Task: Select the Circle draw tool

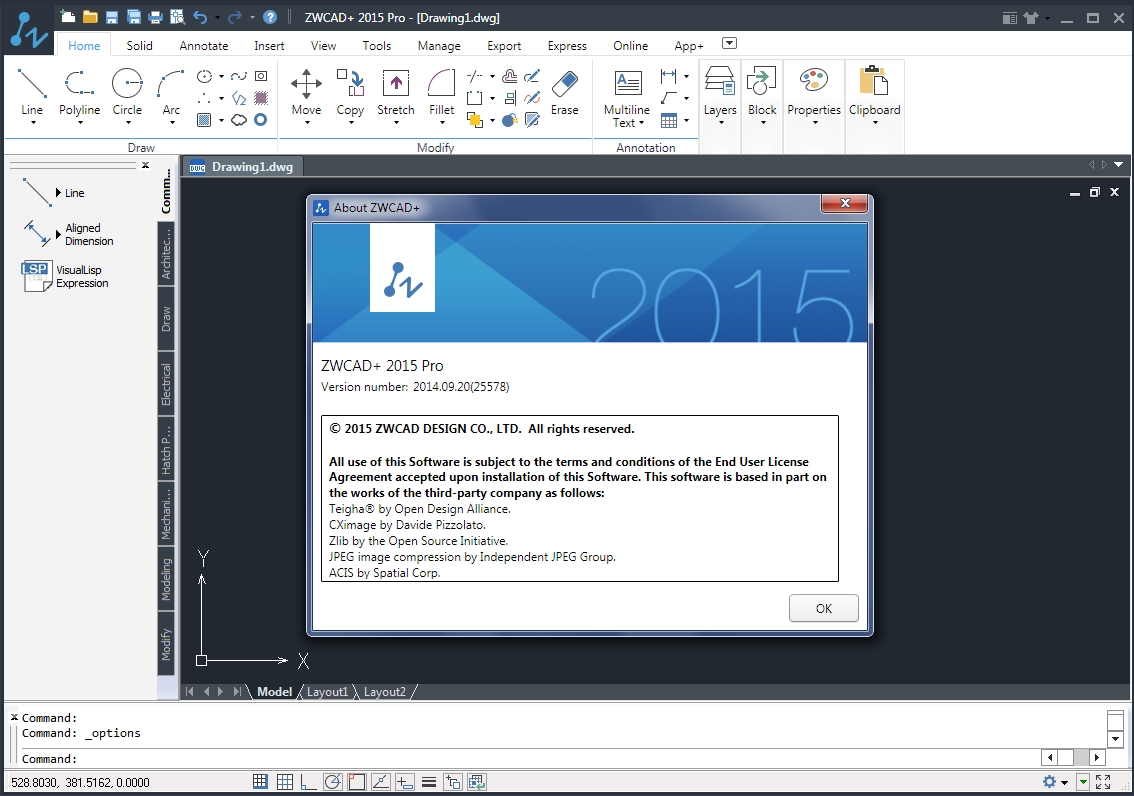Action: [127, 91]
